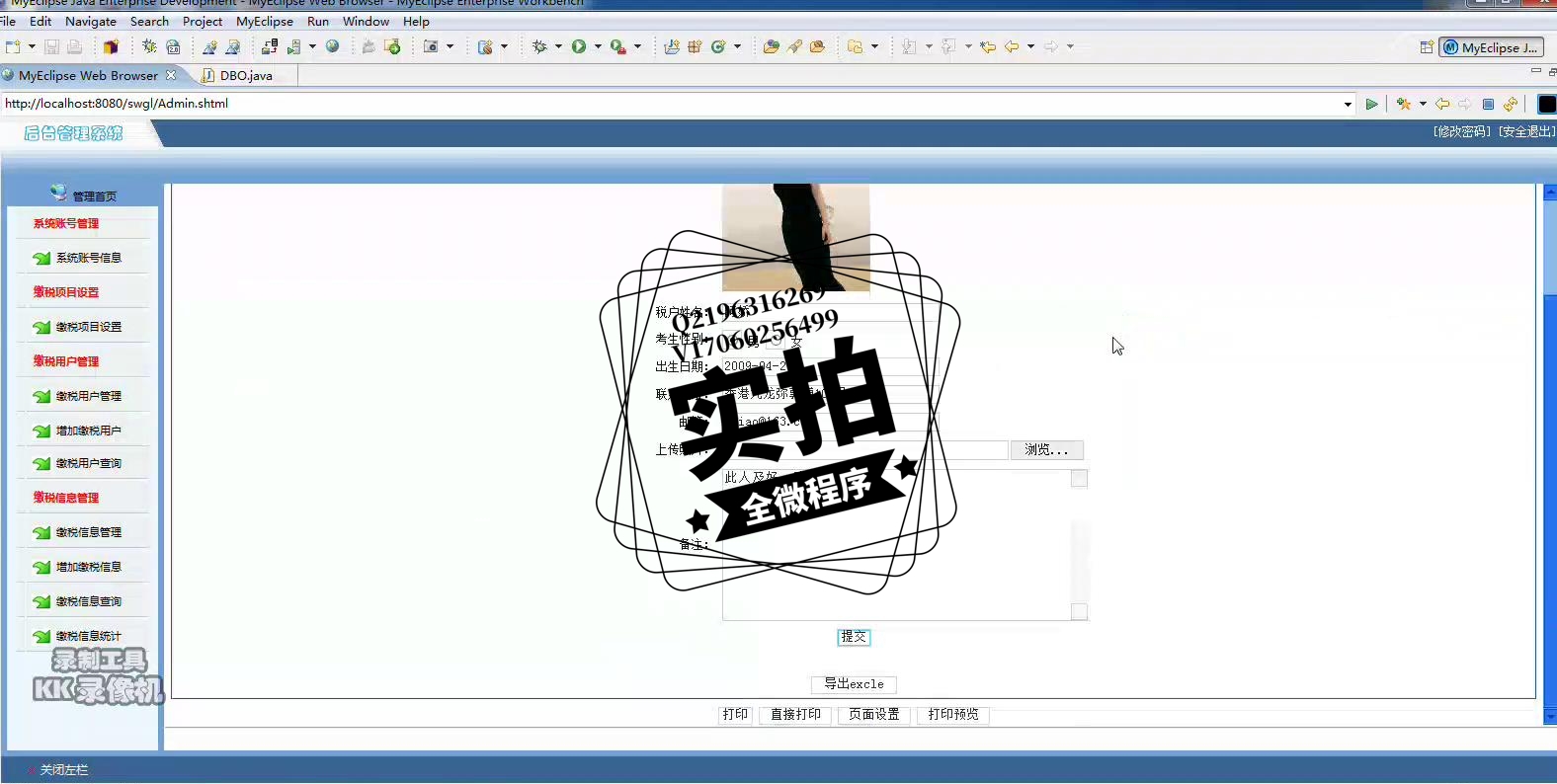Click the 2.0 toolbar icon
The height and width of the screenshot is (784, 1557).
pyautogui.click(x=173, y=46)
